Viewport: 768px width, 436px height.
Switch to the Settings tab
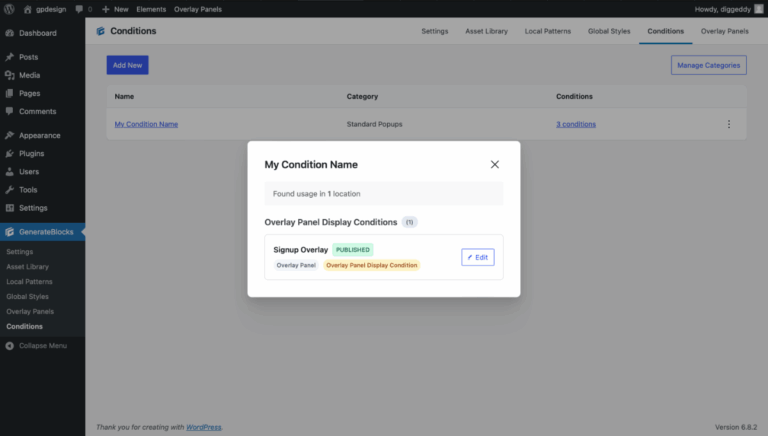pos(434,31)
